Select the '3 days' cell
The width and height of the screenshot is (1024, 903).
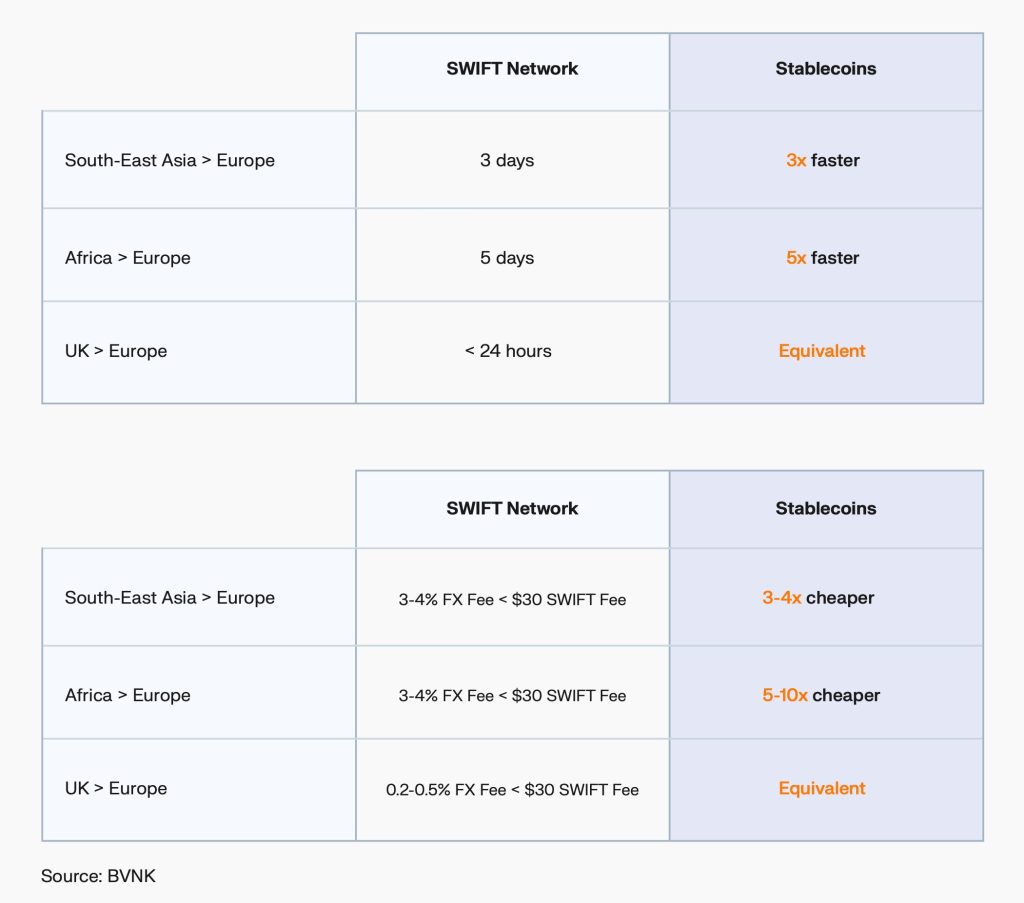513,160
